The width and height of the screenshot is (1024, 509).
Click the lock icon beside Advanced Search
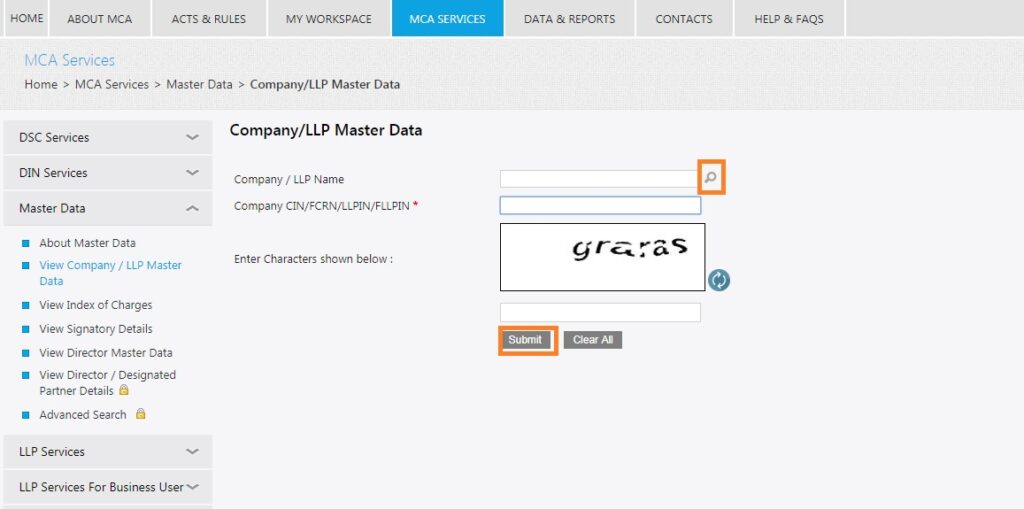[x=140, y=414]
